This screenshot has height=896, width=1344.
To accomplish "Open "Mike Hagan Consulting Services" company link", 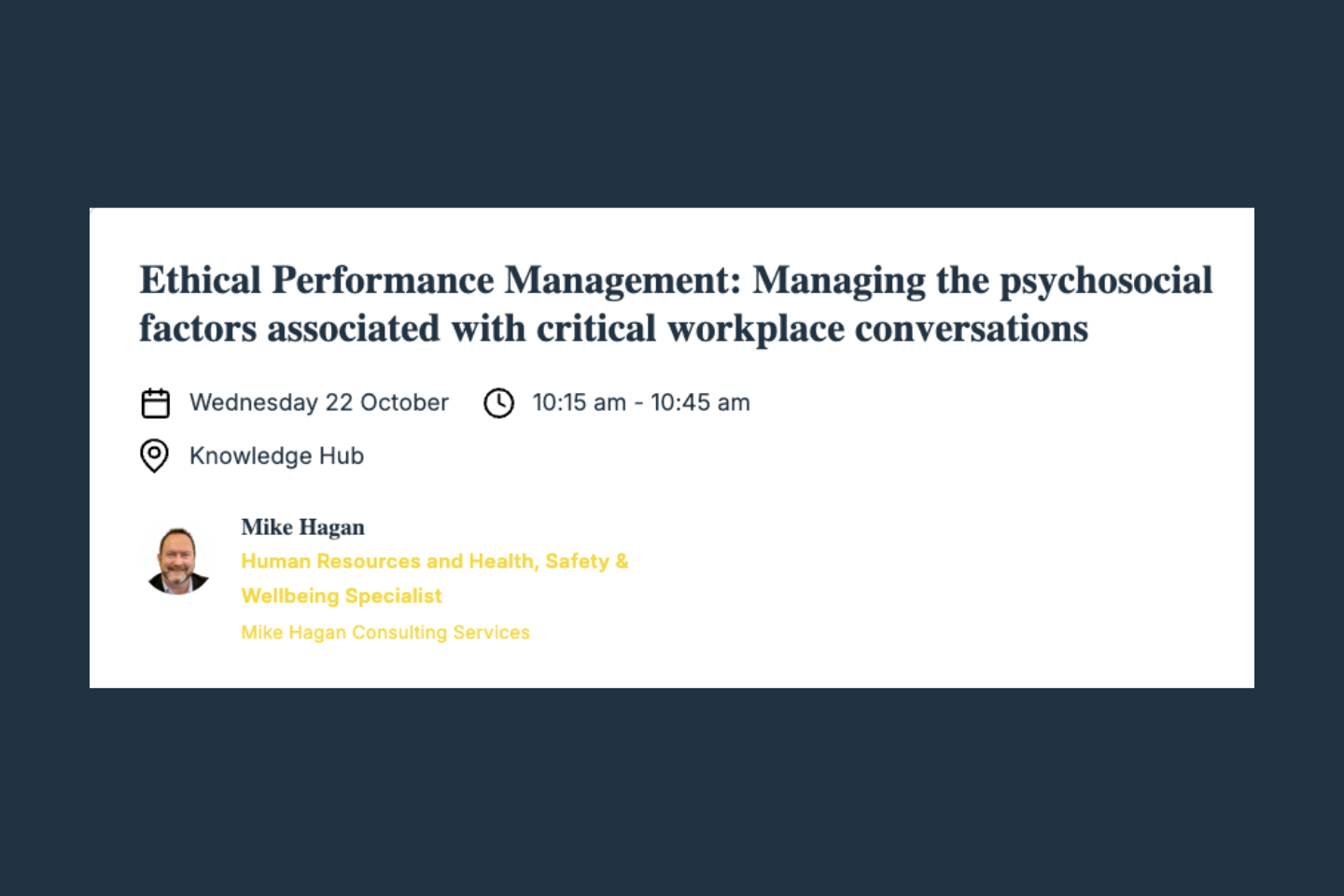I will [385, 633].
